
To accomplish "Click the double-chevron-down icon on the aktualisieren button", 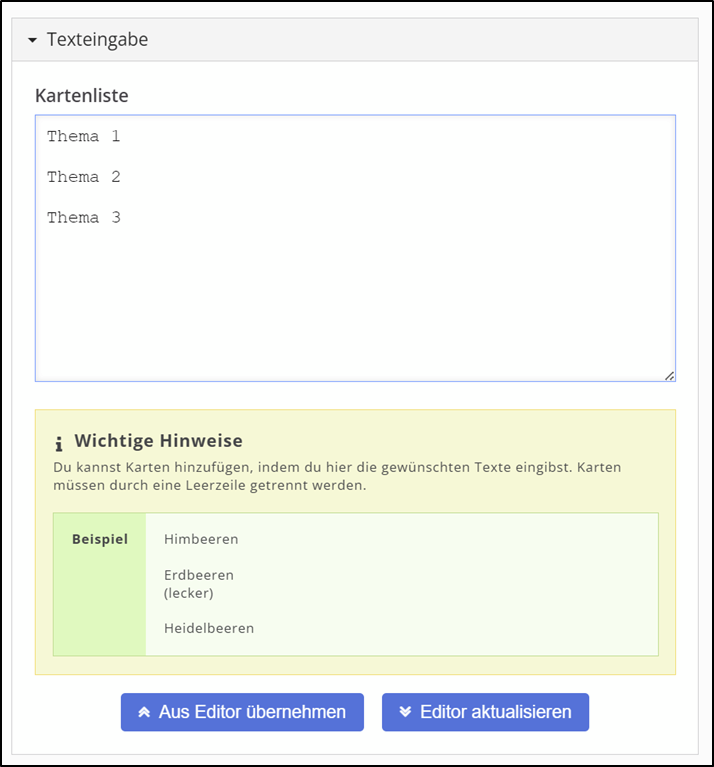I will tap(405, 712).
